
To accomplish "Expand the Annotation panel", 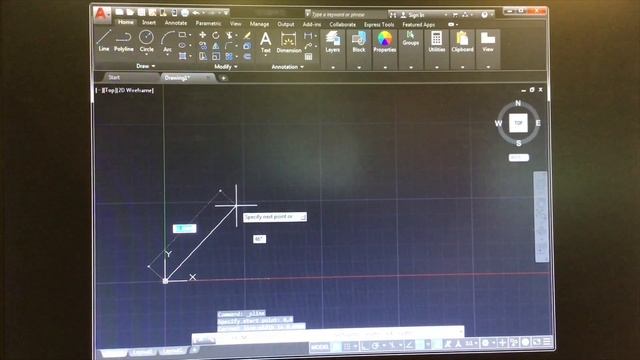I will tap(287, 67).
